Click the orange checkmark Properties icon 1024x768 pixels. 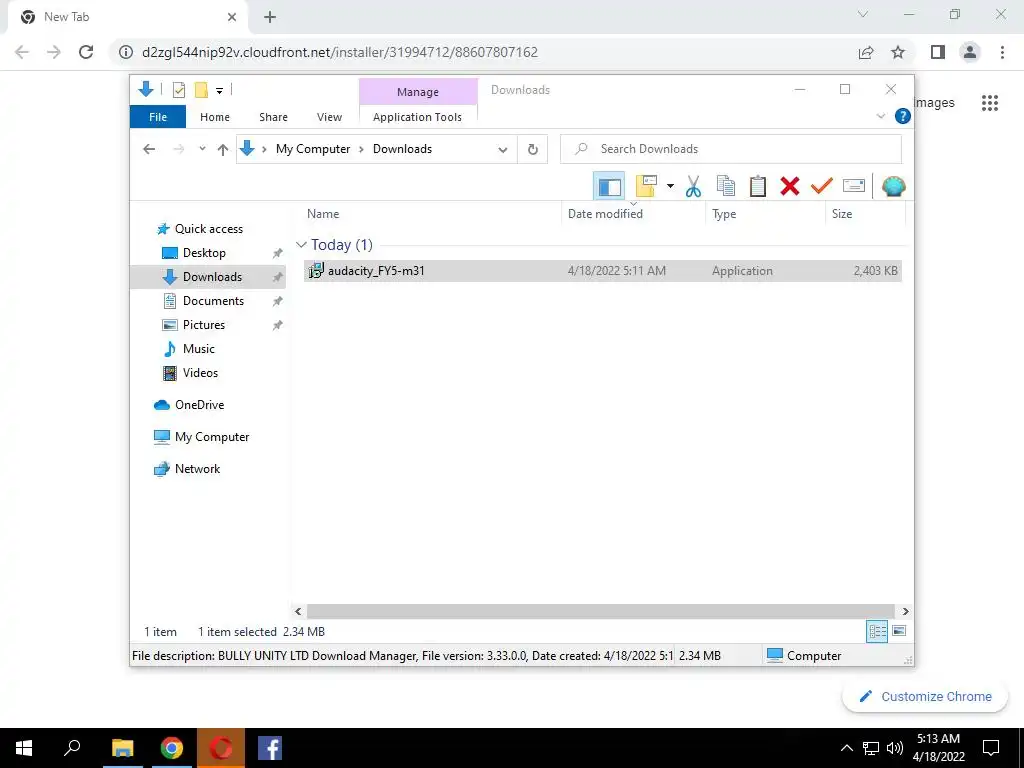pos(821,186)
